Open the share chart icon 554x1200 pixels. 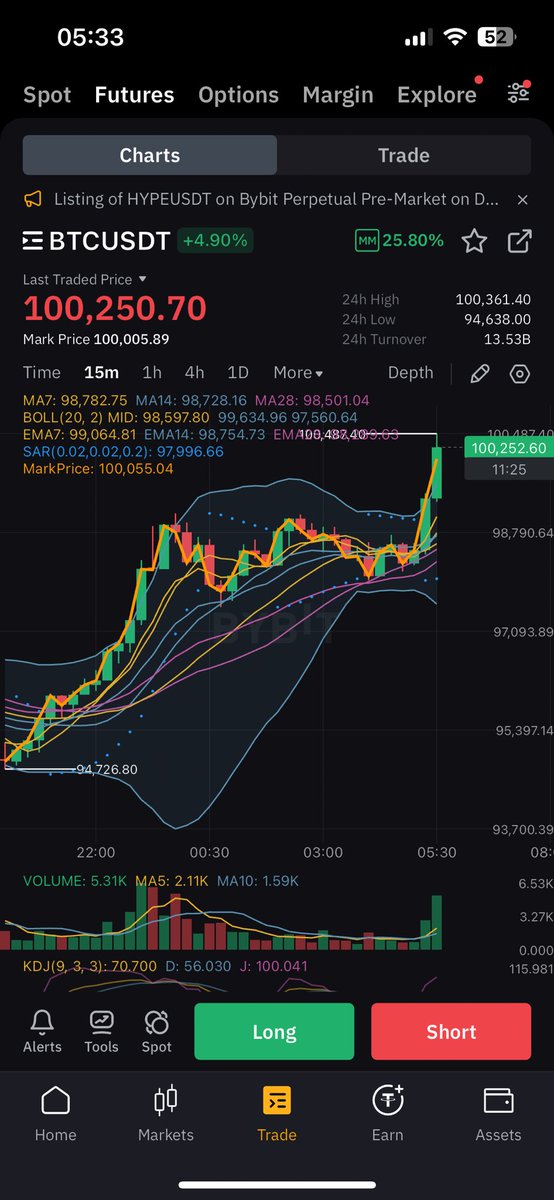[520, 241]
